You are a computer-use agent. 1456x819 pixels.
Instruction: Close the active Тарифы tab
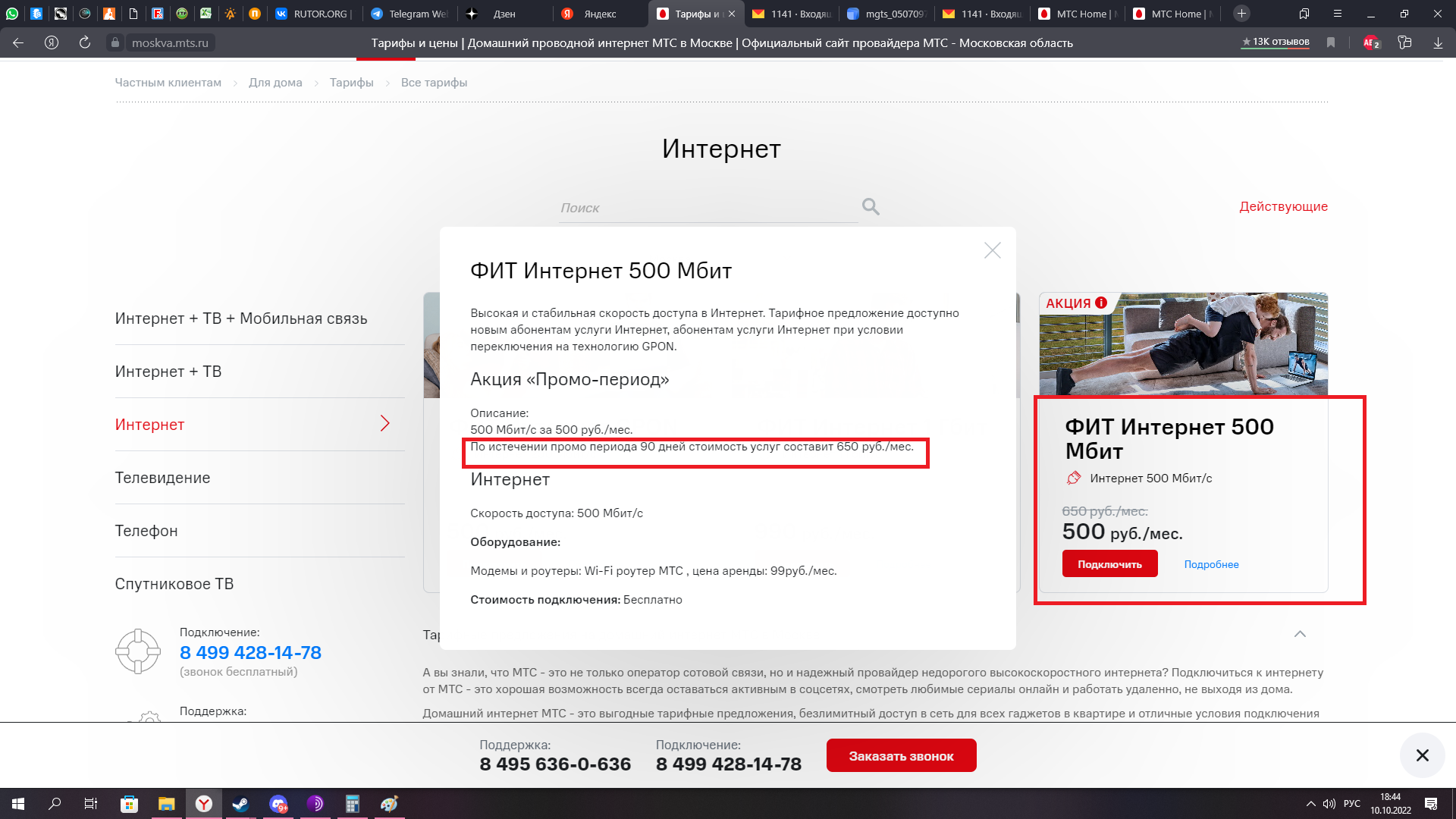pos(732,14)
